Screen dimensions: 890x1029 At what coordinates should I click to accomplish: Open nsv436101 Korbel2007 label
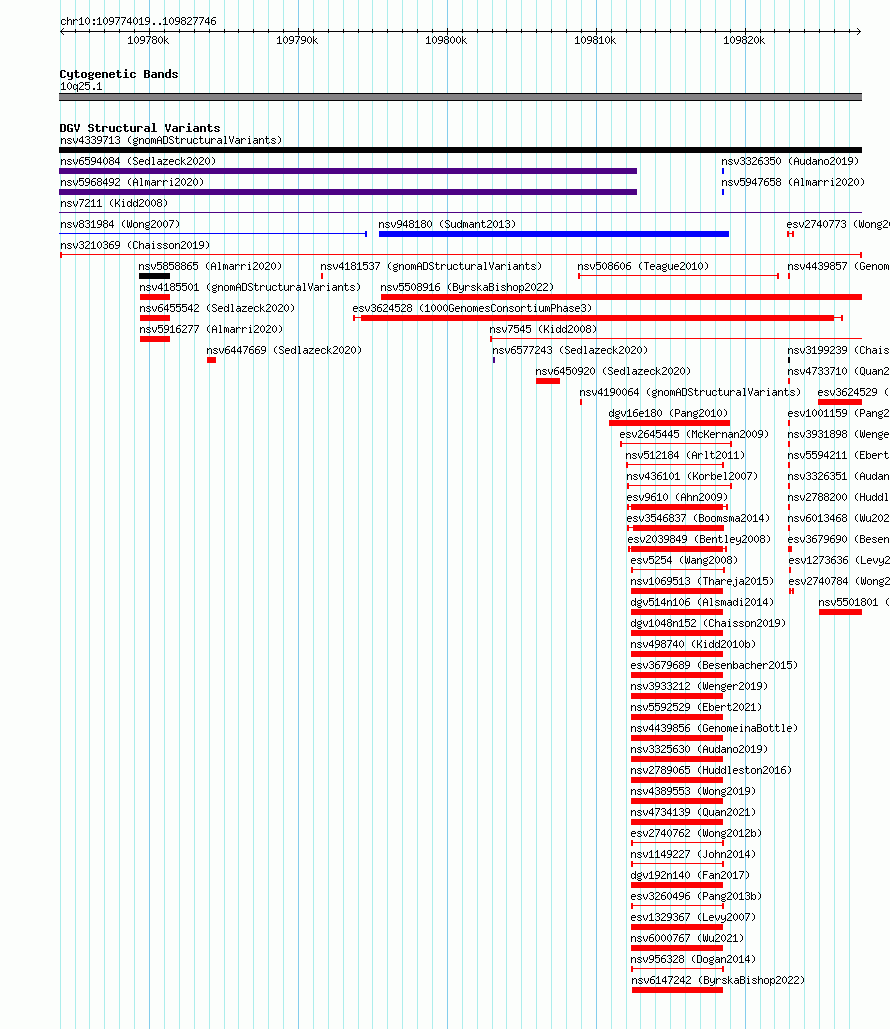click(x=692, y=476)
